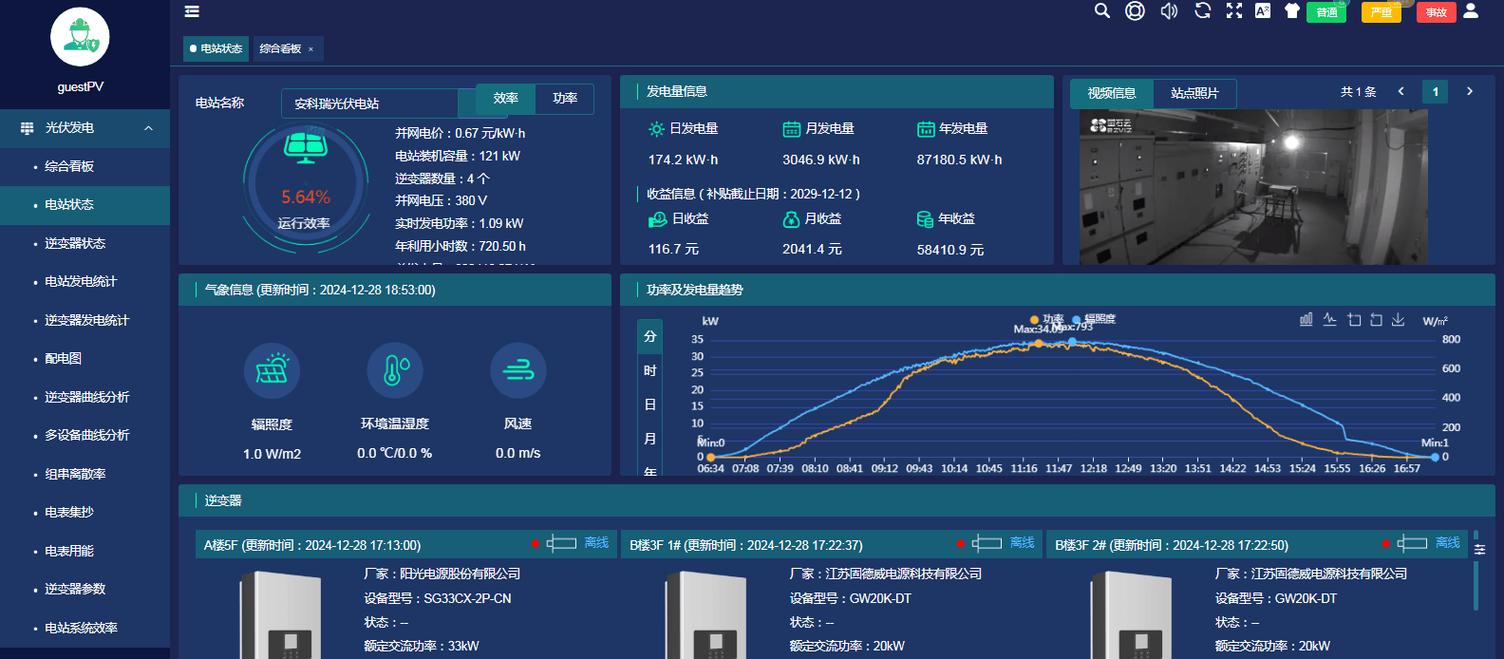The image size is (1504, 659).
Task: Click the 月发电量 calendar icon
Action: 791,129
